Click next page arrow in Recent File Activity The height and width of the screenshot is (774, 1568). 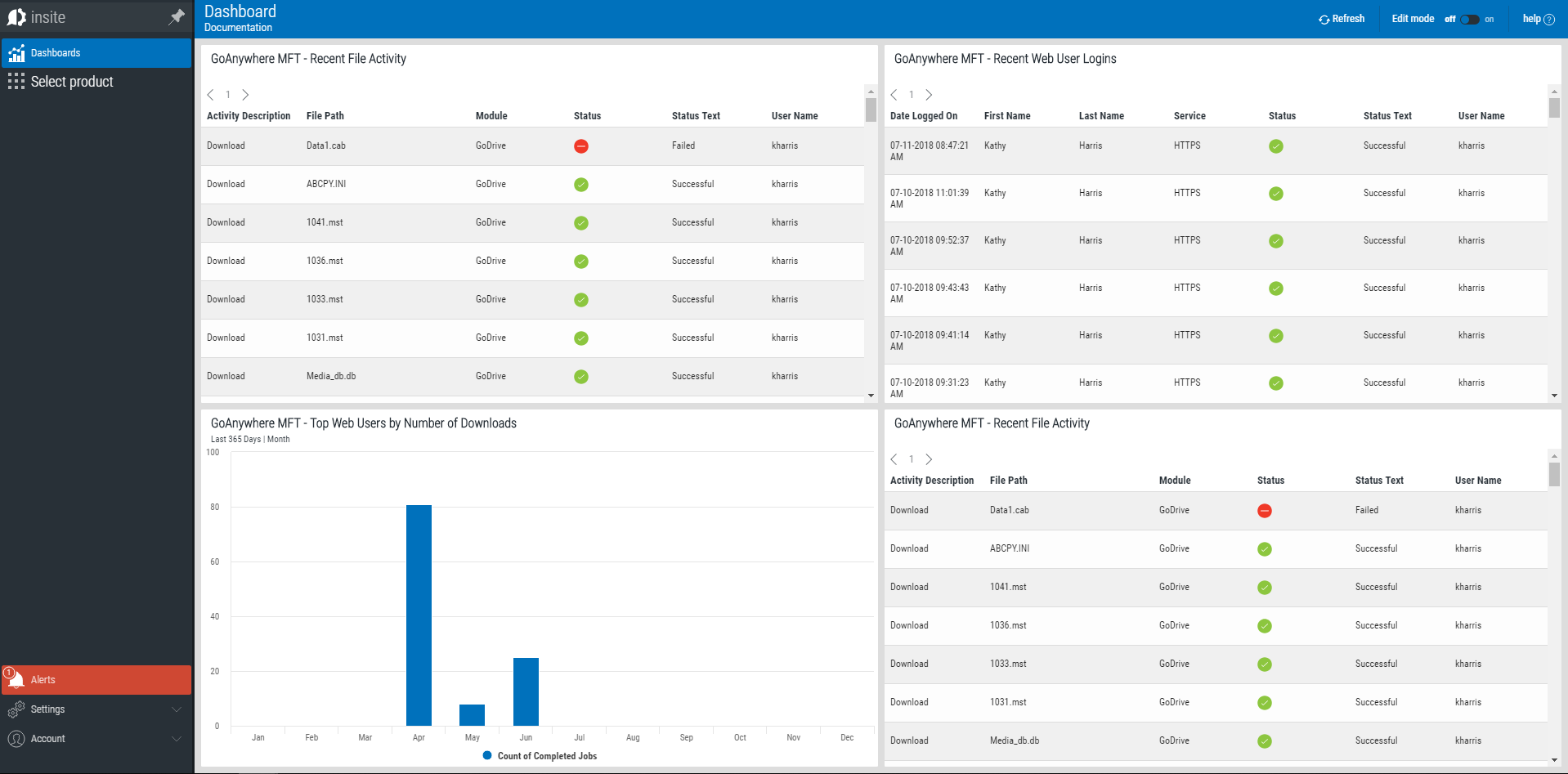click(x=245, y=95)
